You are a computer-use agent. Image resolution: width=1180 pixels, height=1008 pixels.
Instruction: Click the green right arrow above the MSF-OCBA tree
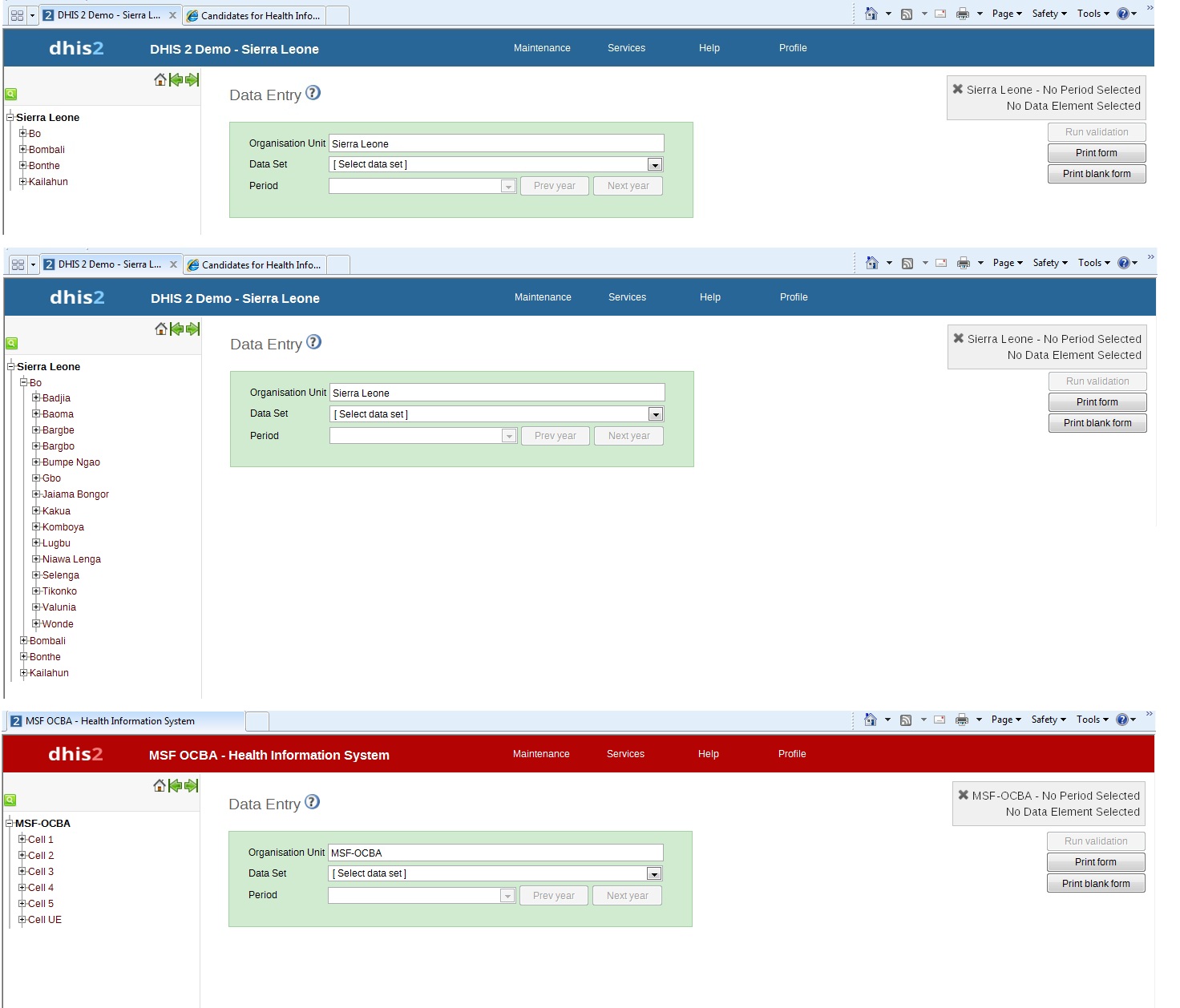(x=191, y=786)
